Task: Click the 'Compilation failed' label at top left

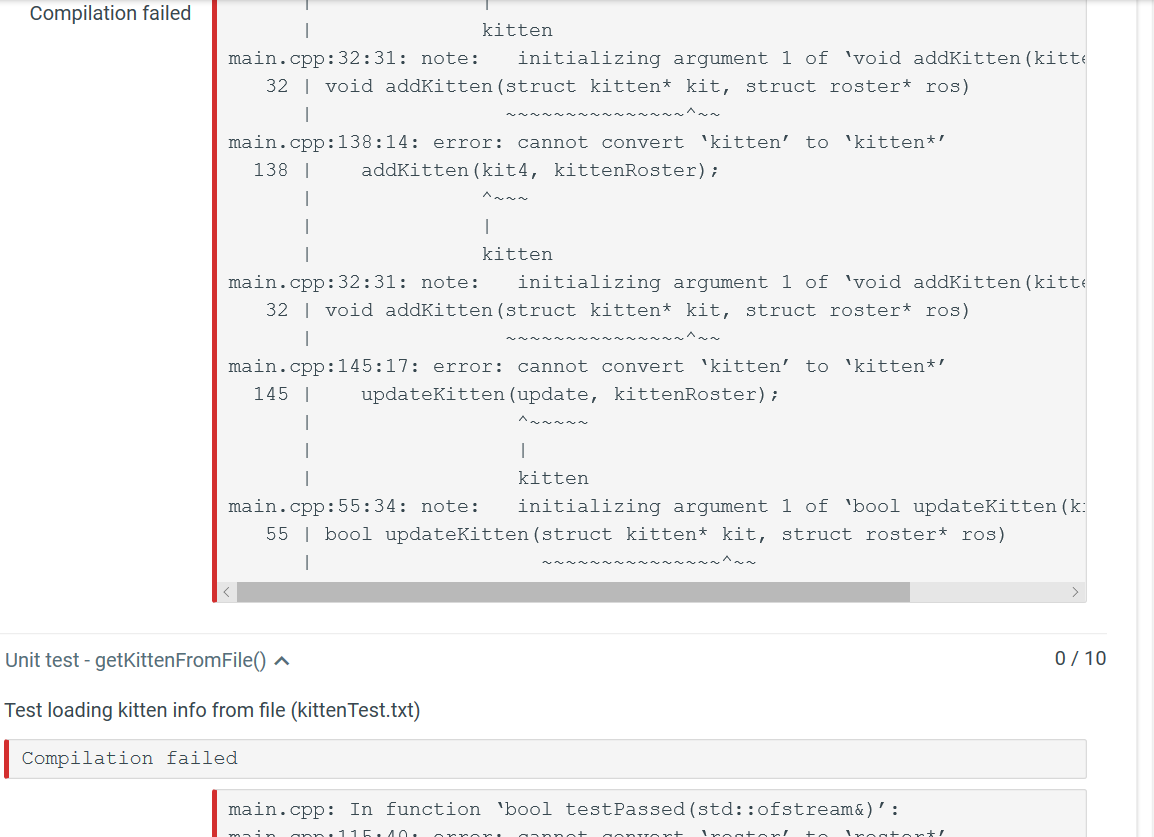Action: click(x=110, y=13)
